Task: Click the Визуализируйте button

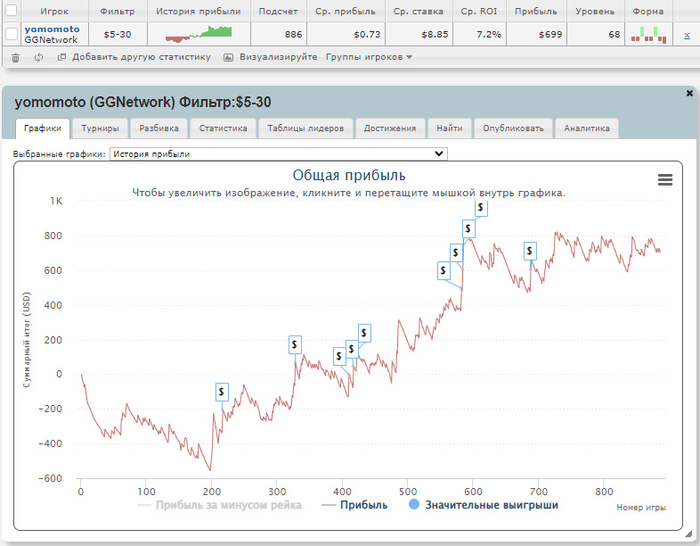Action: [x=278, y=57]
